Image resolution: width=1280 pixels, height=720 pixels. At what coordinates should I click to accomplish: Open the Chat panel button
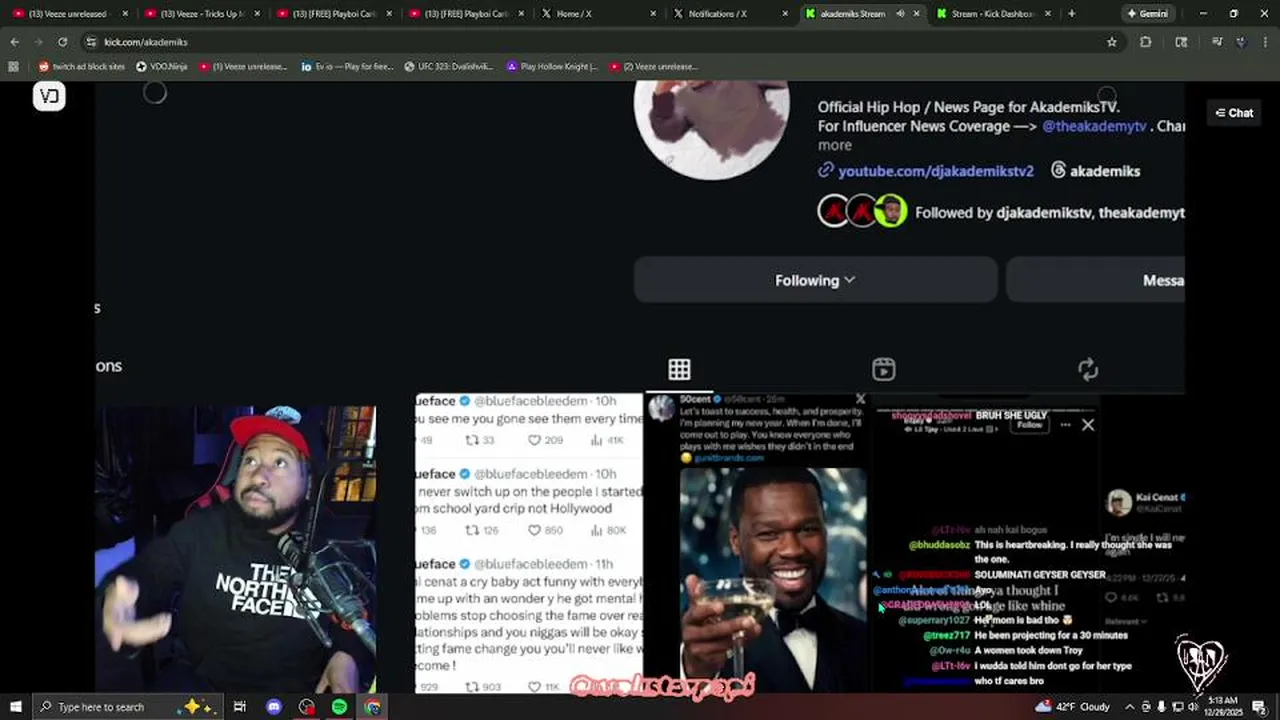(x=1234, y=113)
